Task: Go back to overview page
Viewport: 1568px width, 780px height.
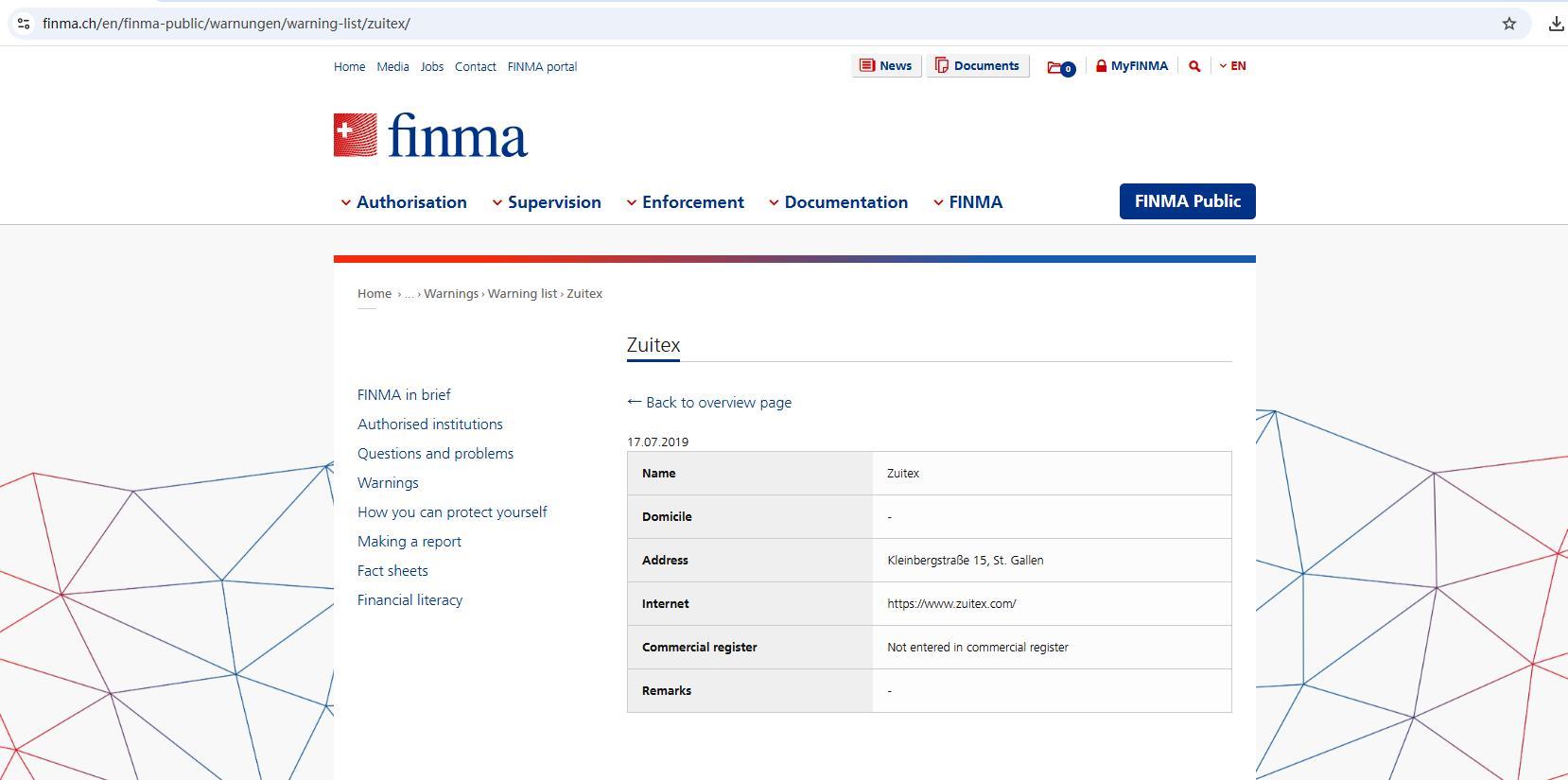Action: point(709,403)
